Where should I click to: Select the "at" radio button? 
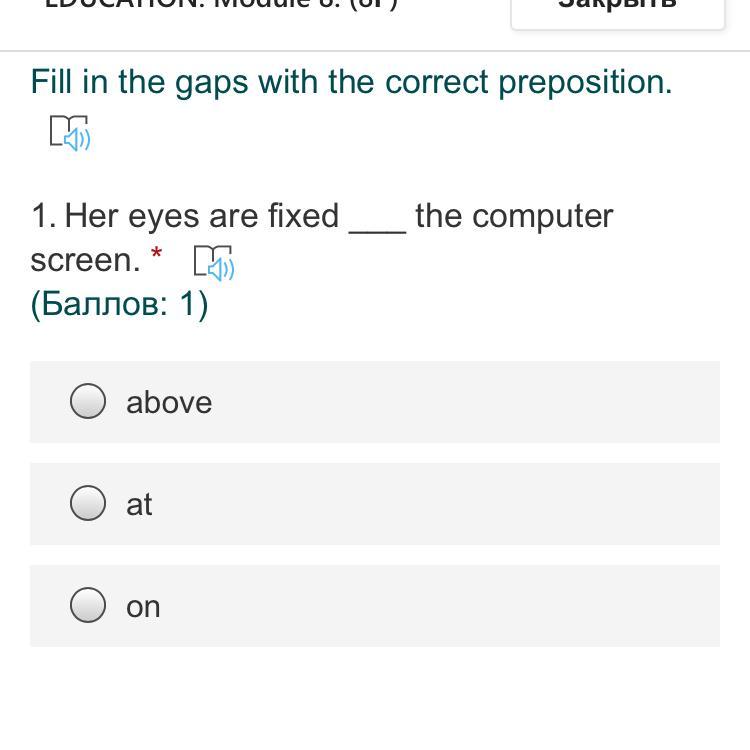(88, 504)
